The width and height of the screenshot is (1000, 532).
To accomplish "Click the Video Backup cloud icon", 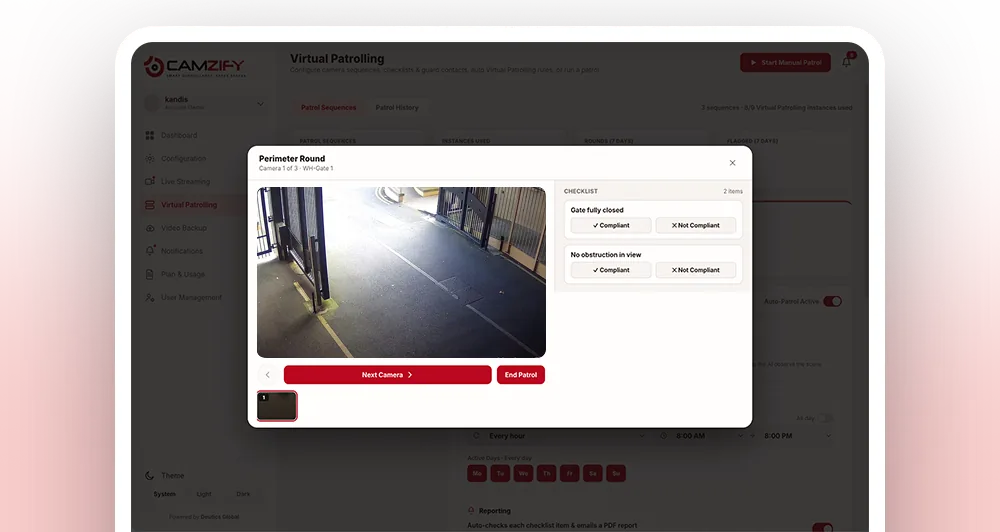I will coord(150,228).
